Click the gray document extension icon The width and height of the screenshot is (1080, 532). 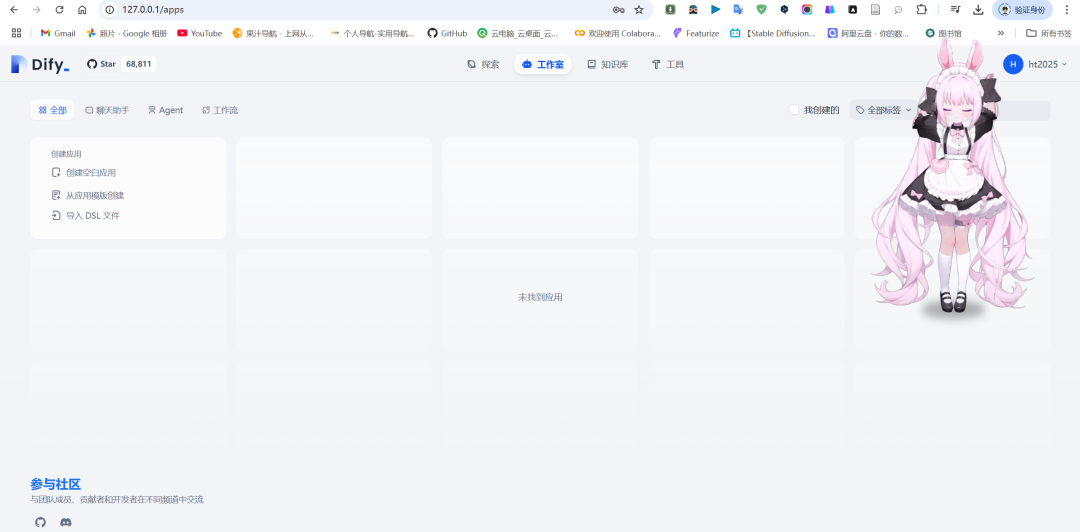[x=875, y=10]
